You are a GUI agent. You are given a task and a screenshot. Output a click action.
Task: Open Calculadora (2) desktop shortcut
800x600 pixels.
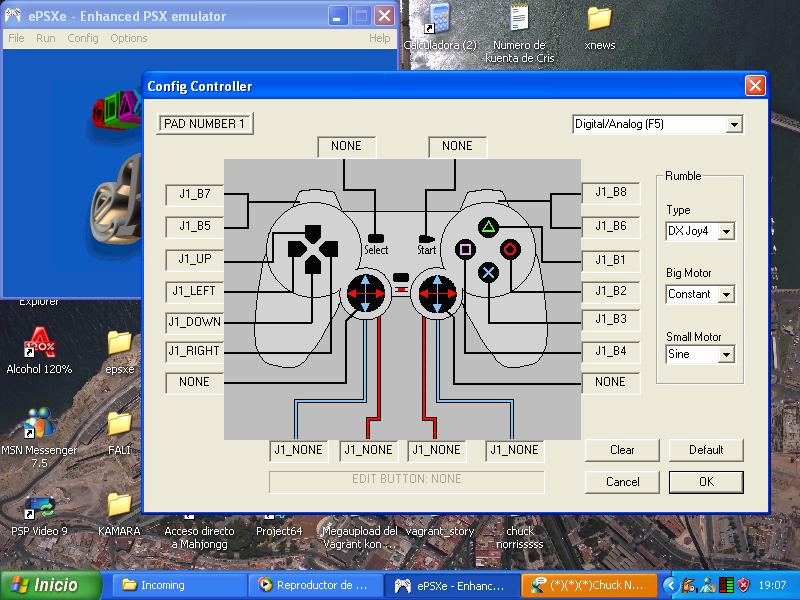440,28
